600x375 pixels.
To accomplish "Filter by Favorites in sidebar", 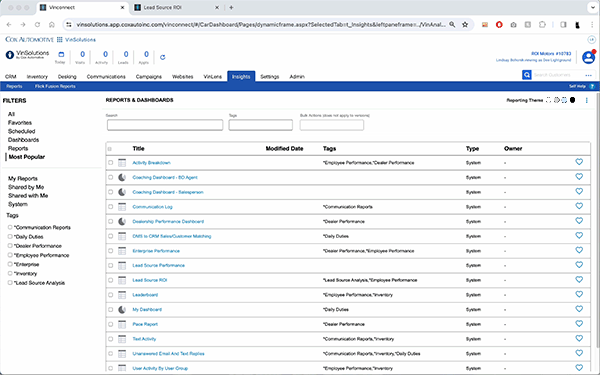I will click(20, 123).
